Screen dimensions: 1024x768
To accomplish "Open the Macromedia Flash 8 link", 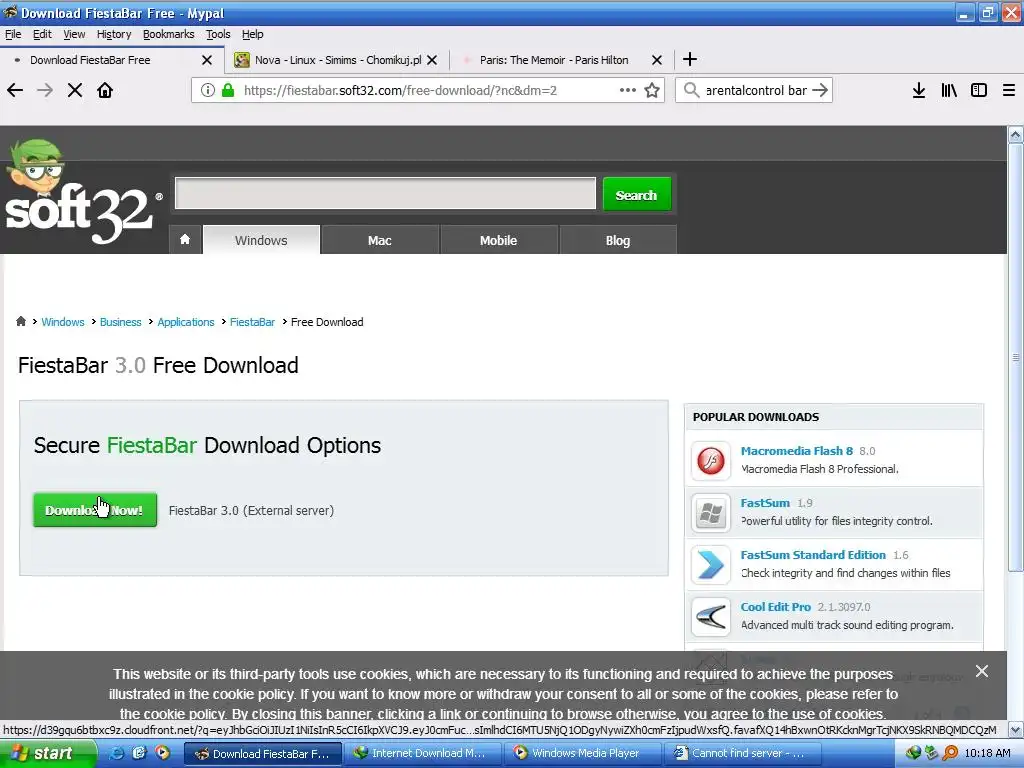I will (797, 451).
